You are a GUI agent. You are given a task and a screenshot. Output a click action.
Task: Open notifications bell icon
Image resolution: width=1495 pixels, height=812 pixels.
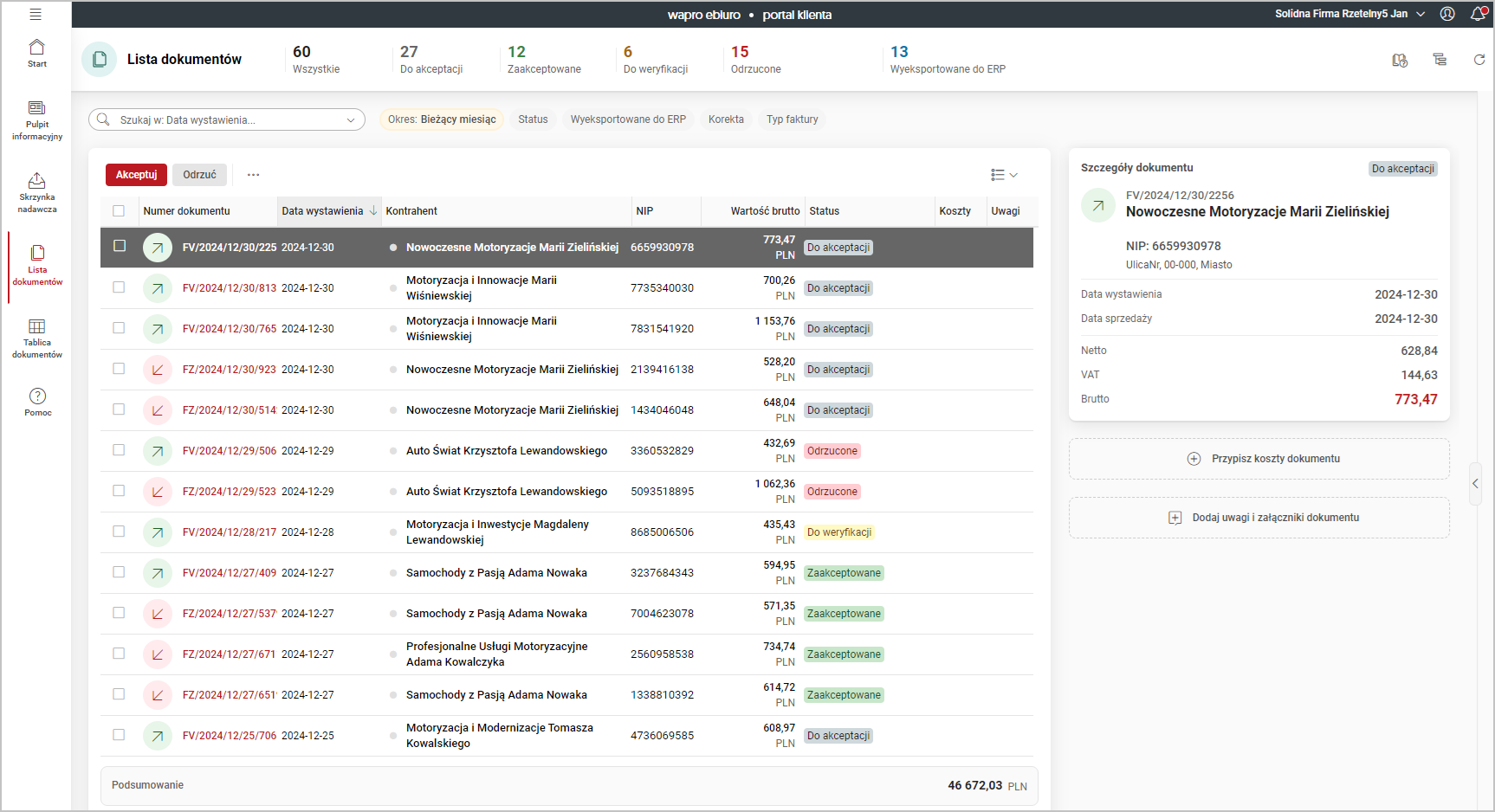click(x=1479, y=14)
